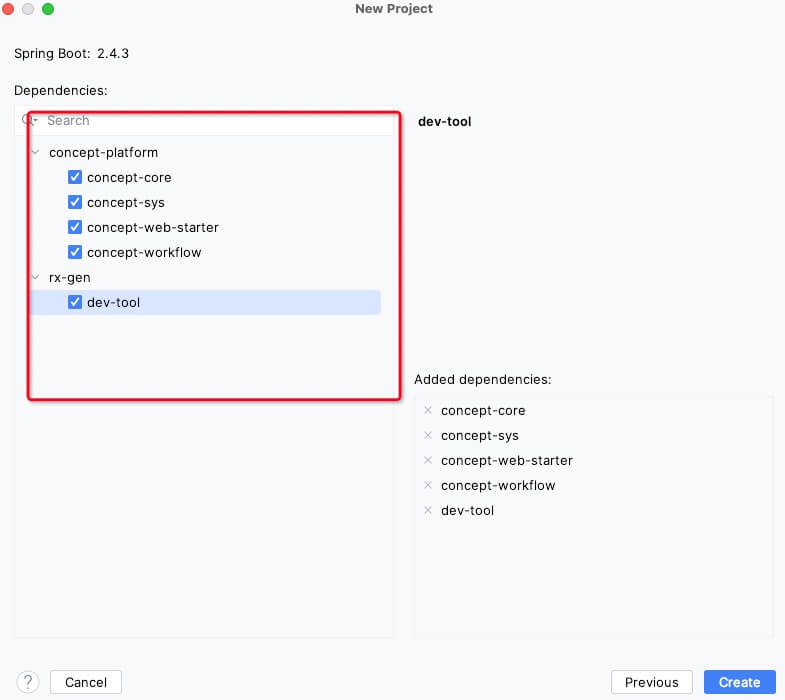The width and height of the screenshot is (785, 700).
Task: Collapse the rx-gen group
Action: pos(36,277)
